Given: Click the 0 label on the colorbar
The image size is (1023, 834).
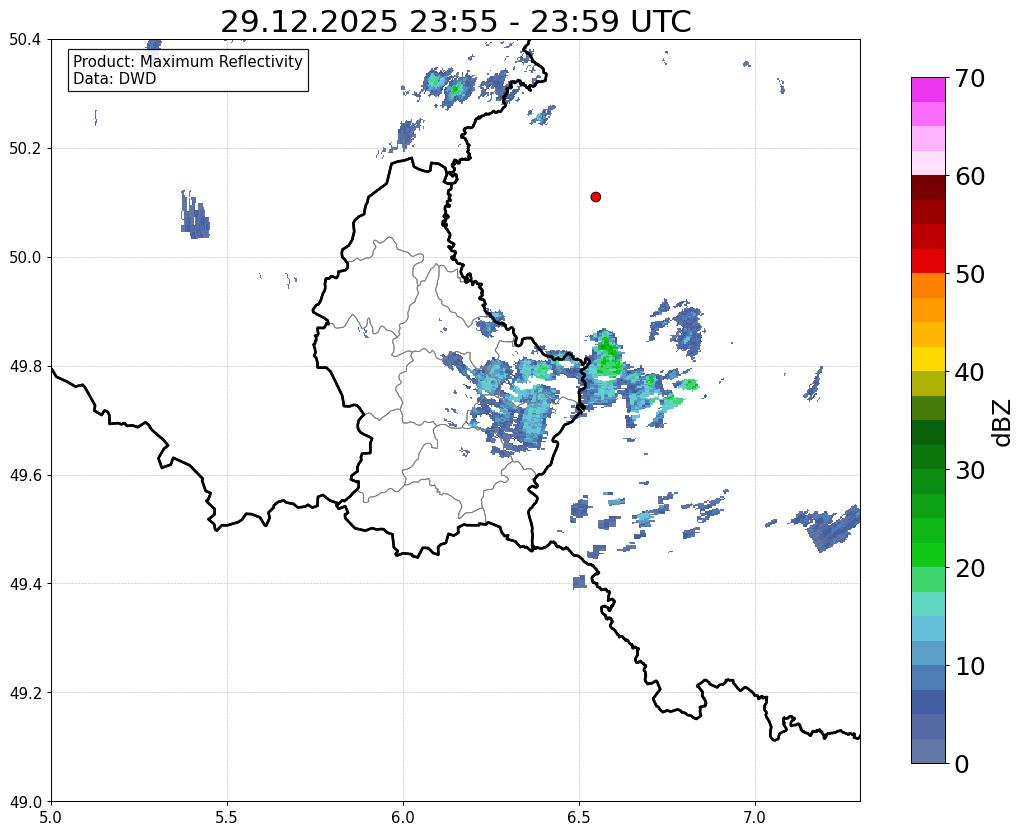Looking at the screenshot, I should 962,764.
